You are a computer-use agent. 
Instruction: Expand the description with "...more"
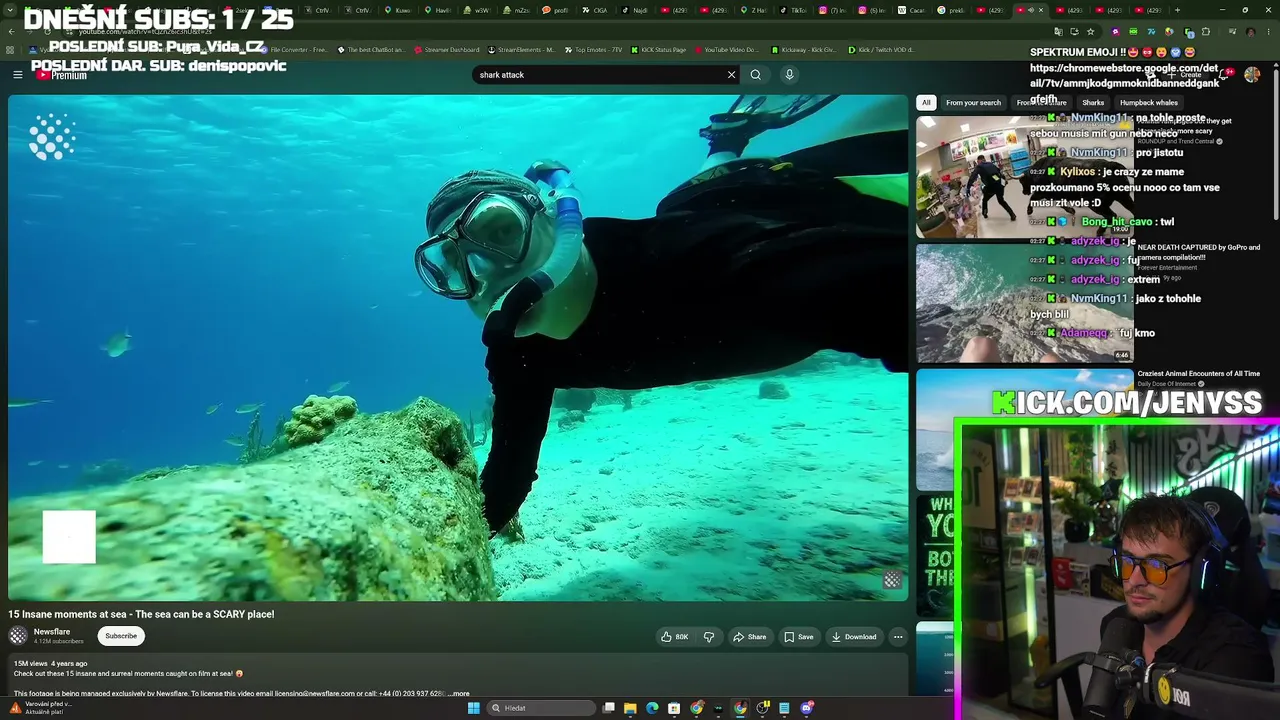(x=458, y=693)
